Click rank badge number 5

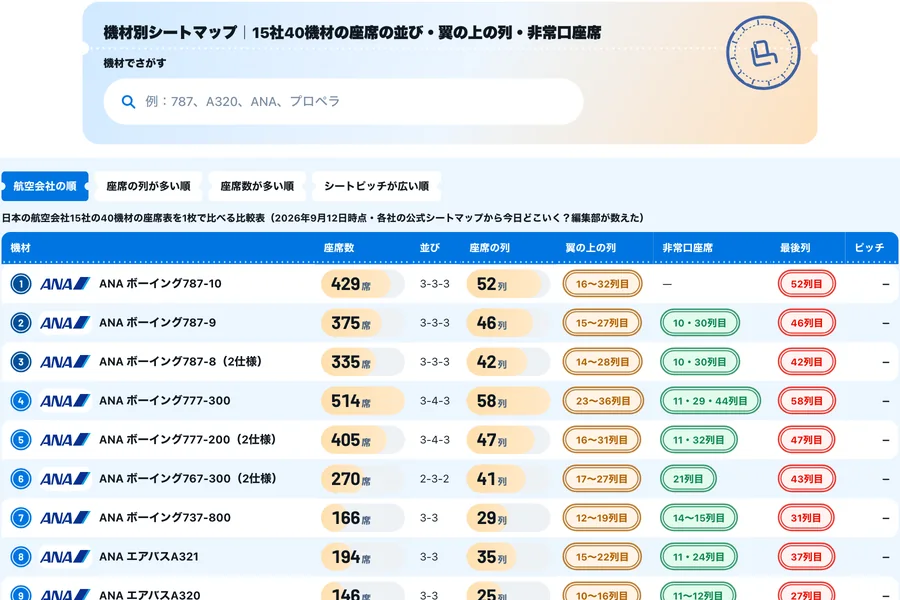click(x=21, y=440)
